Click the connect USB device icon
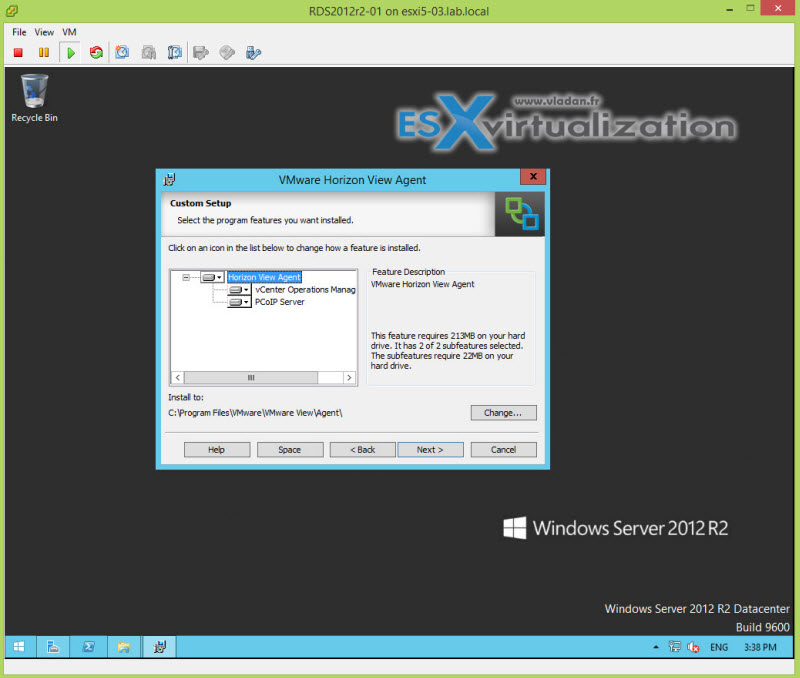This screenshot has width=800, height=678. click(253, 53)
